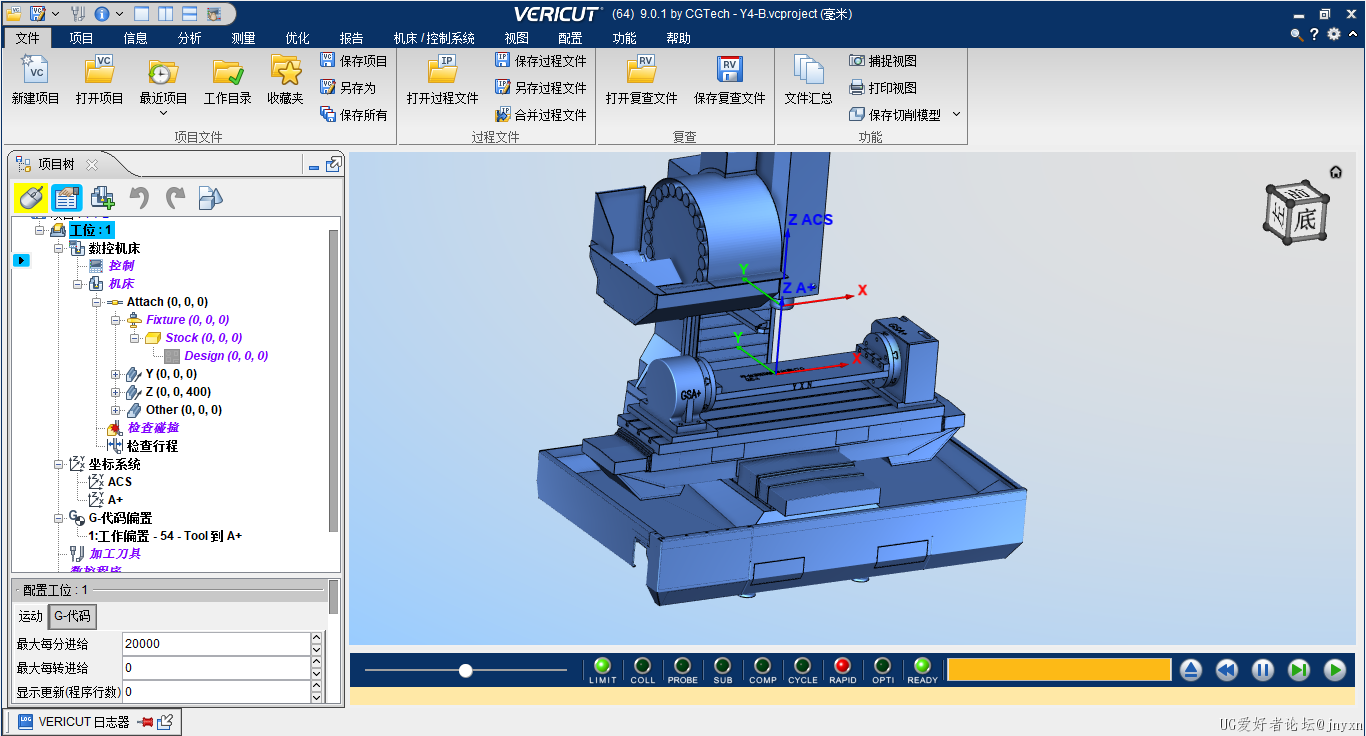Expand the Z (0, 0, 400) axis node

[x=116, y=392]
